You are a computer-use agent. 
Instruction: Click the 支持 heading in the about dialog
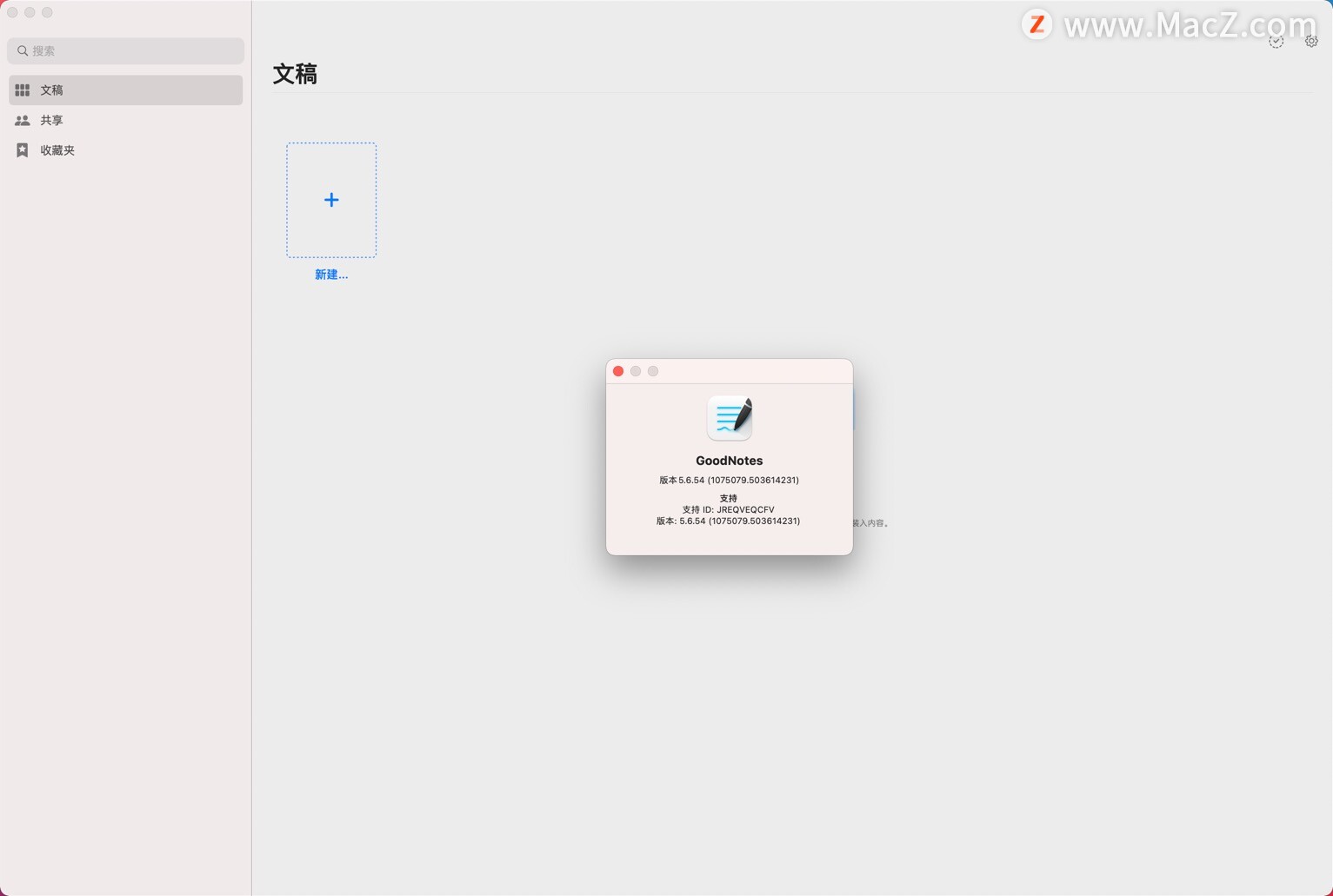coord(729,499)
